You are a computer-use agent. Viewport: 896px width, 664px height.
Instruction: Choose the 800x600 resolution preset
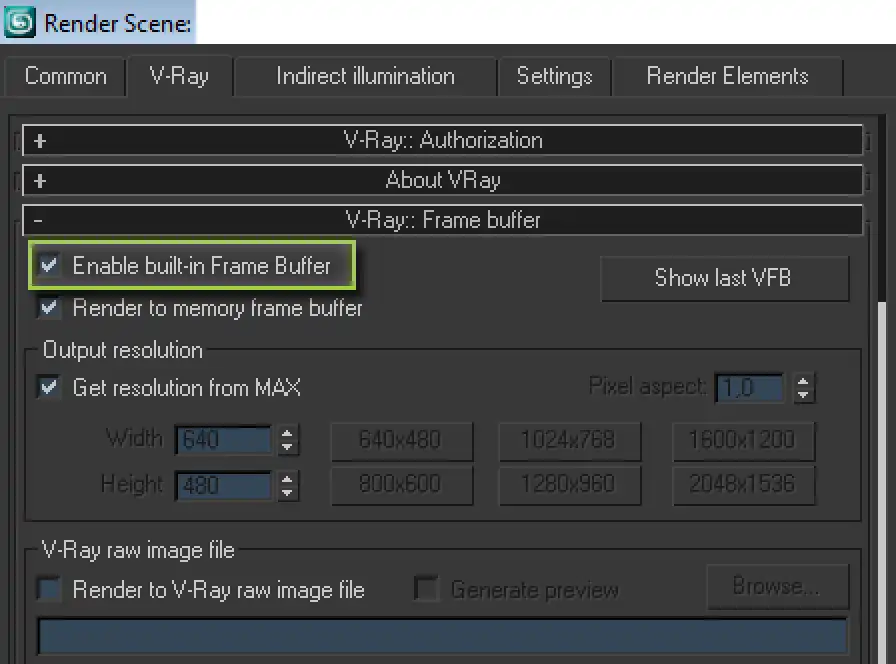pos(402,485)
